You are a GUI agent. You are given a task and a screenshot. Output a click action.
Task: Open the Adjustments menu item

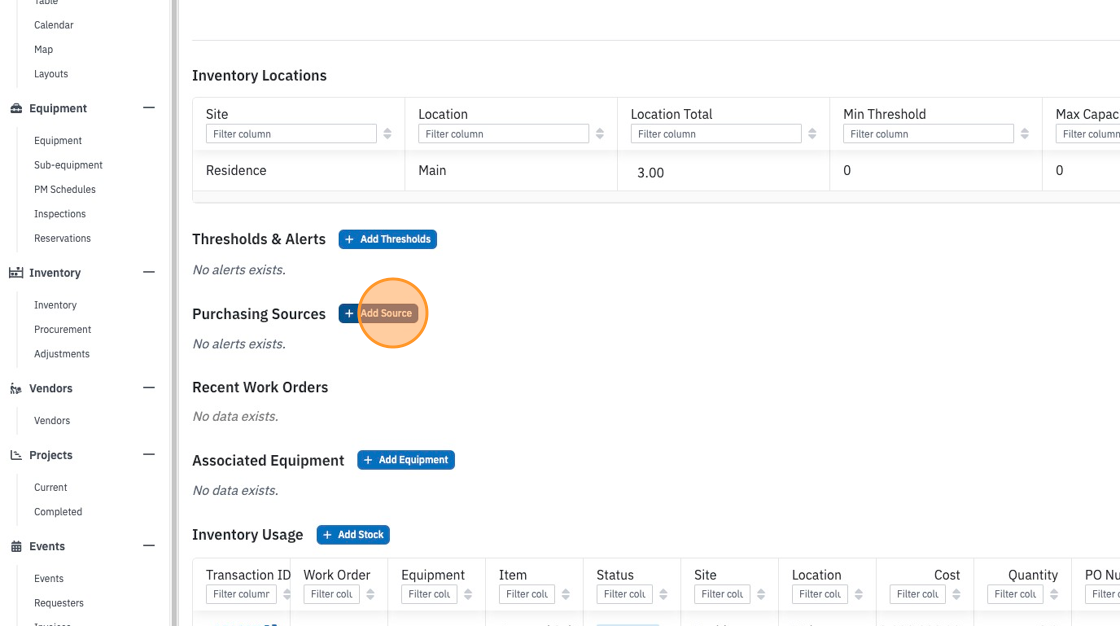pyautogui.click(x=61, y=354)
